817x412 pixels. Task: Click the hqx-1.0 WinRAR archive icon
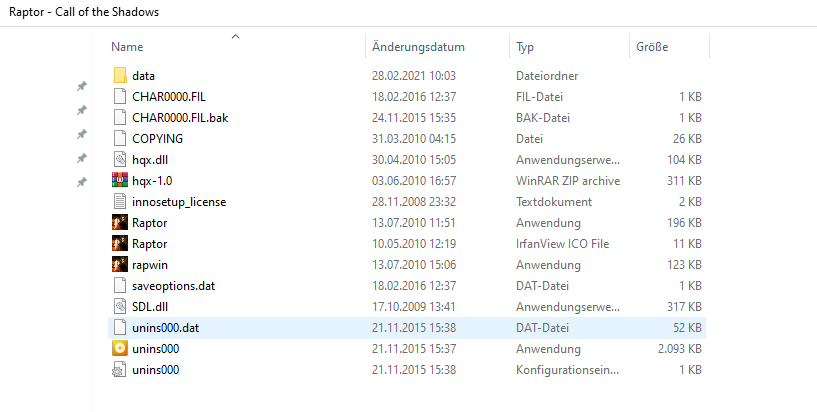[x=120, y=180]
